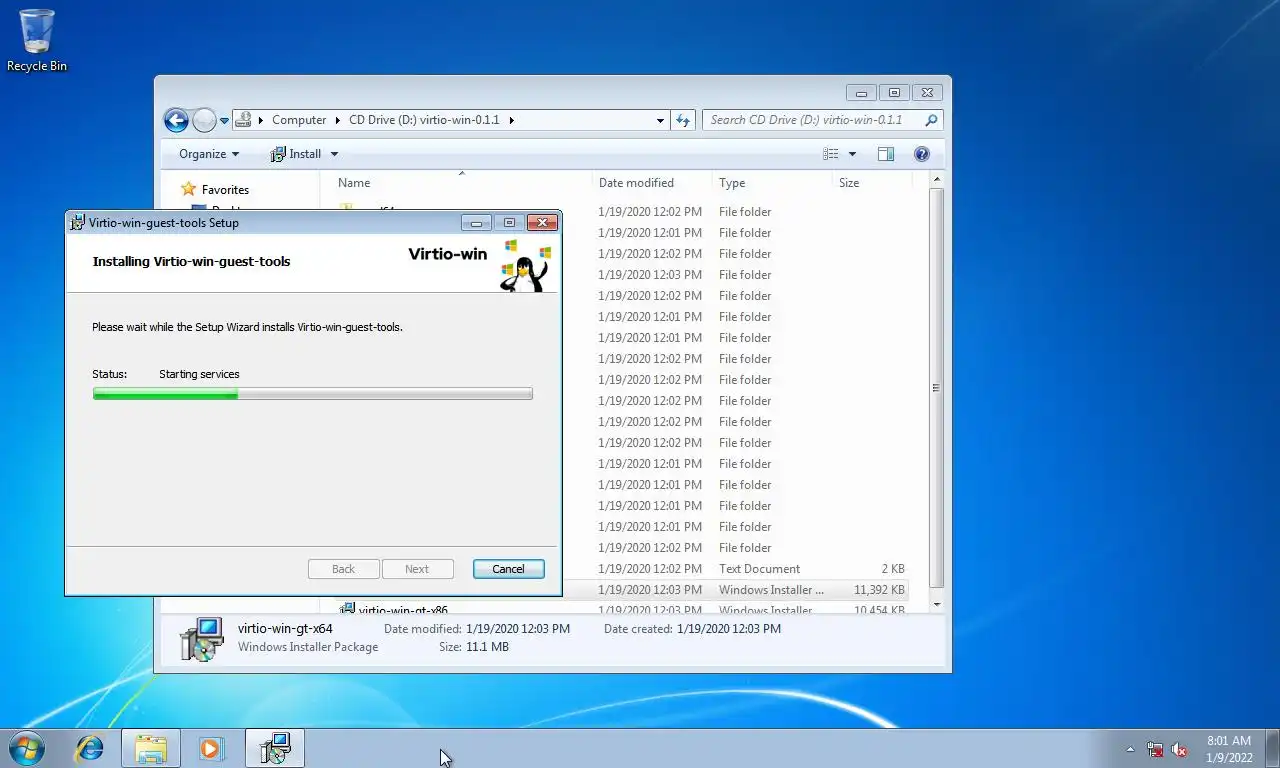Image resolution: width=1280 pixels, height=768 pixels.
Task: Click the Starting services status text
Action: [x=199, y=374]
